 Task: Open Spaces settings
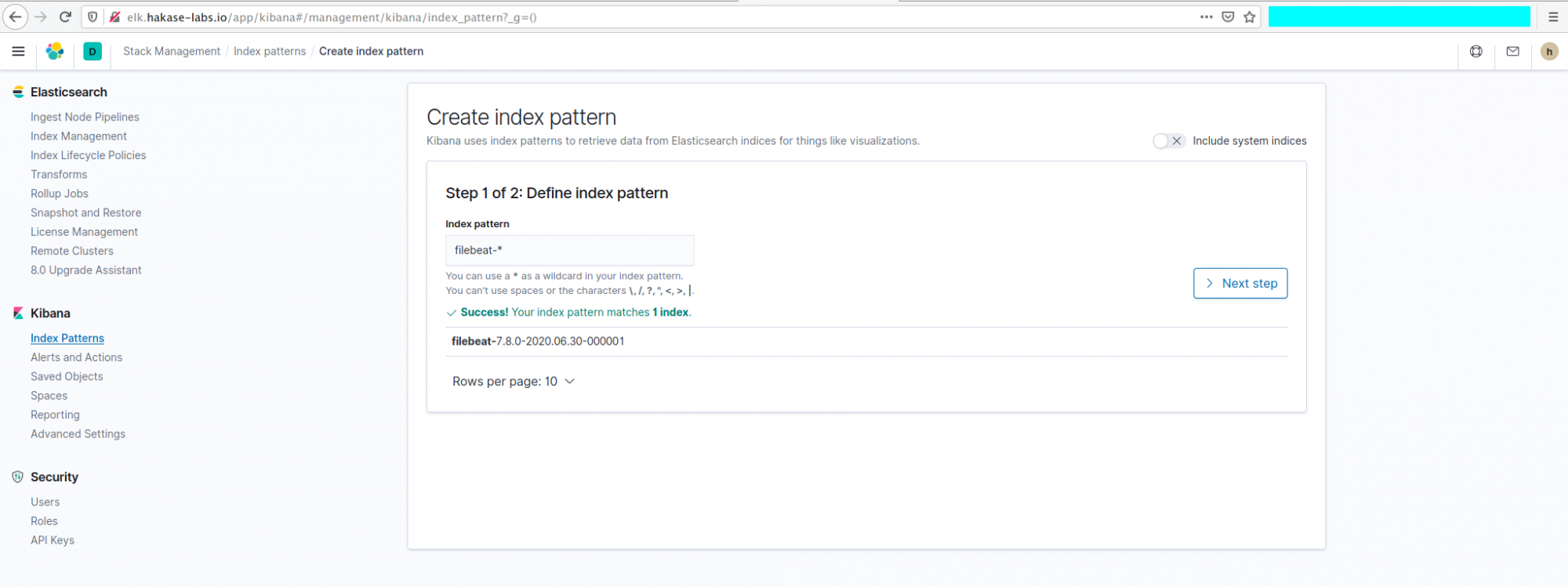tap(49, 396)
